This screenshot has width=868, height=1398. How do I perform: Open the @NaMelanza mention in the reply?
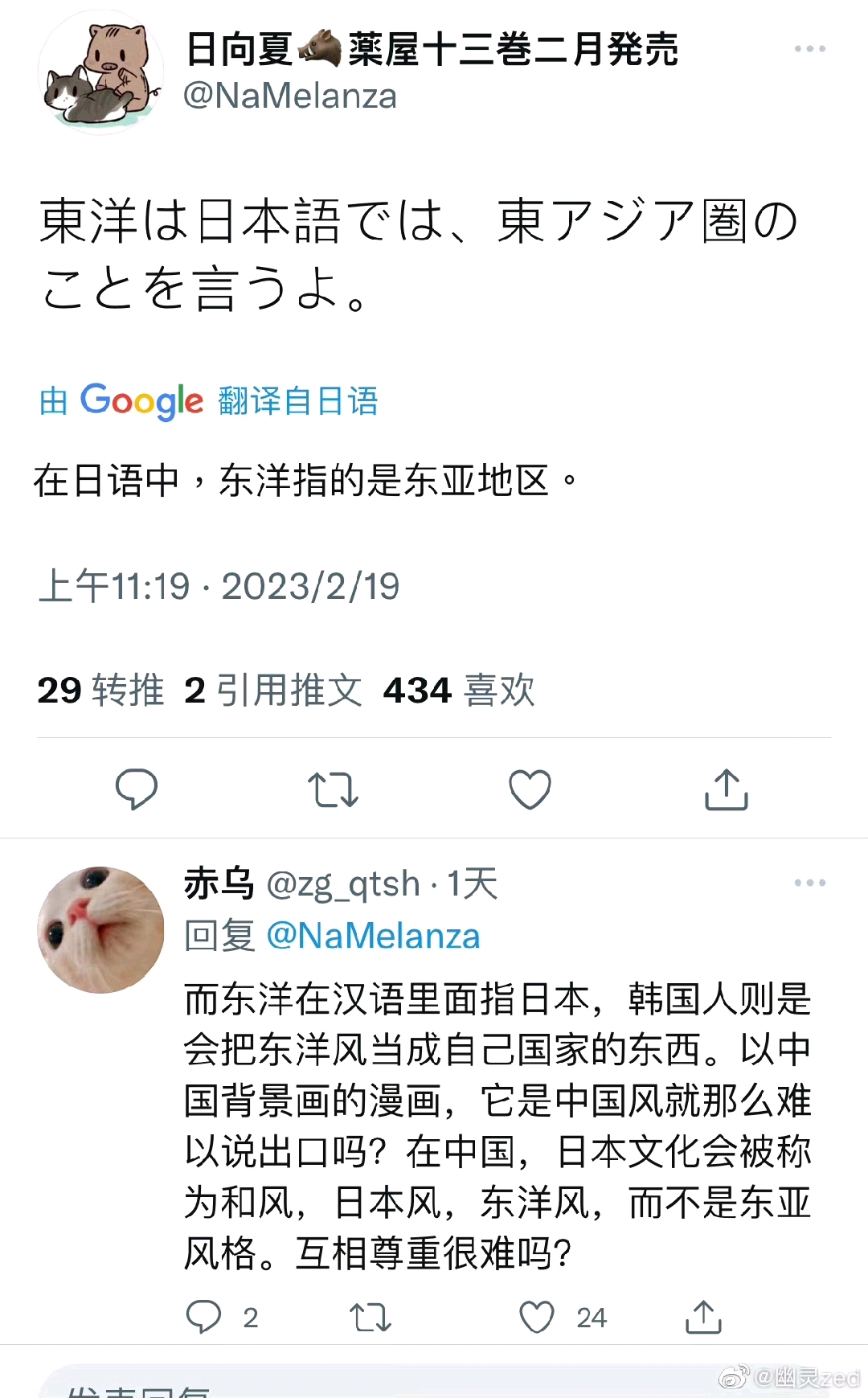click(373, 936)
